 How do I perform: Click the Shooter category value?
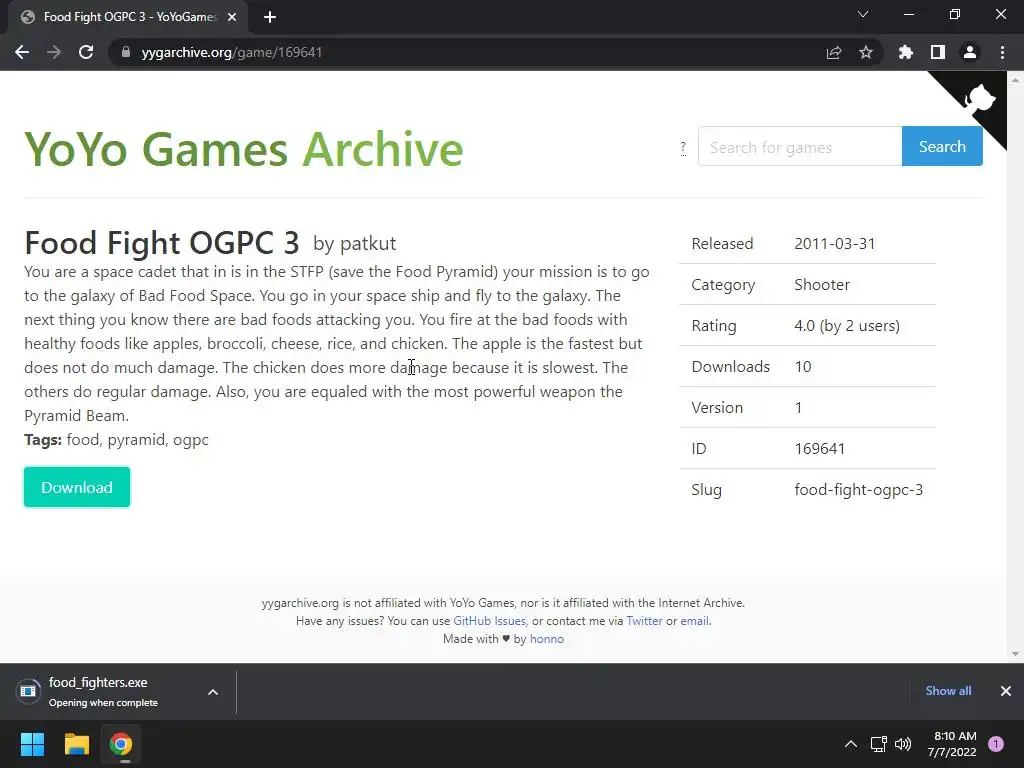point(822,285)
